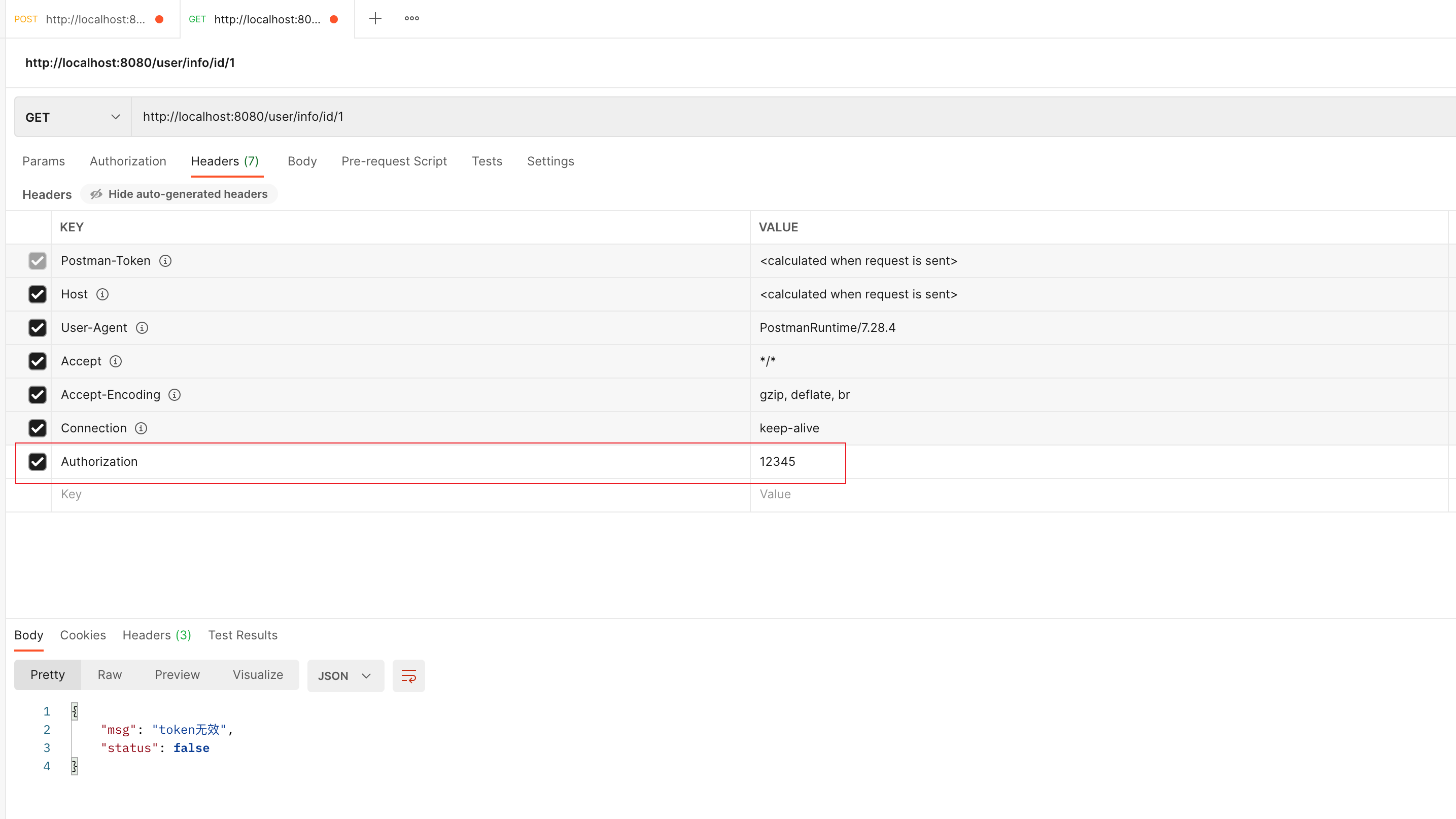
Task: Switch to the Pre-request Script tab
Action: (394, 161)
